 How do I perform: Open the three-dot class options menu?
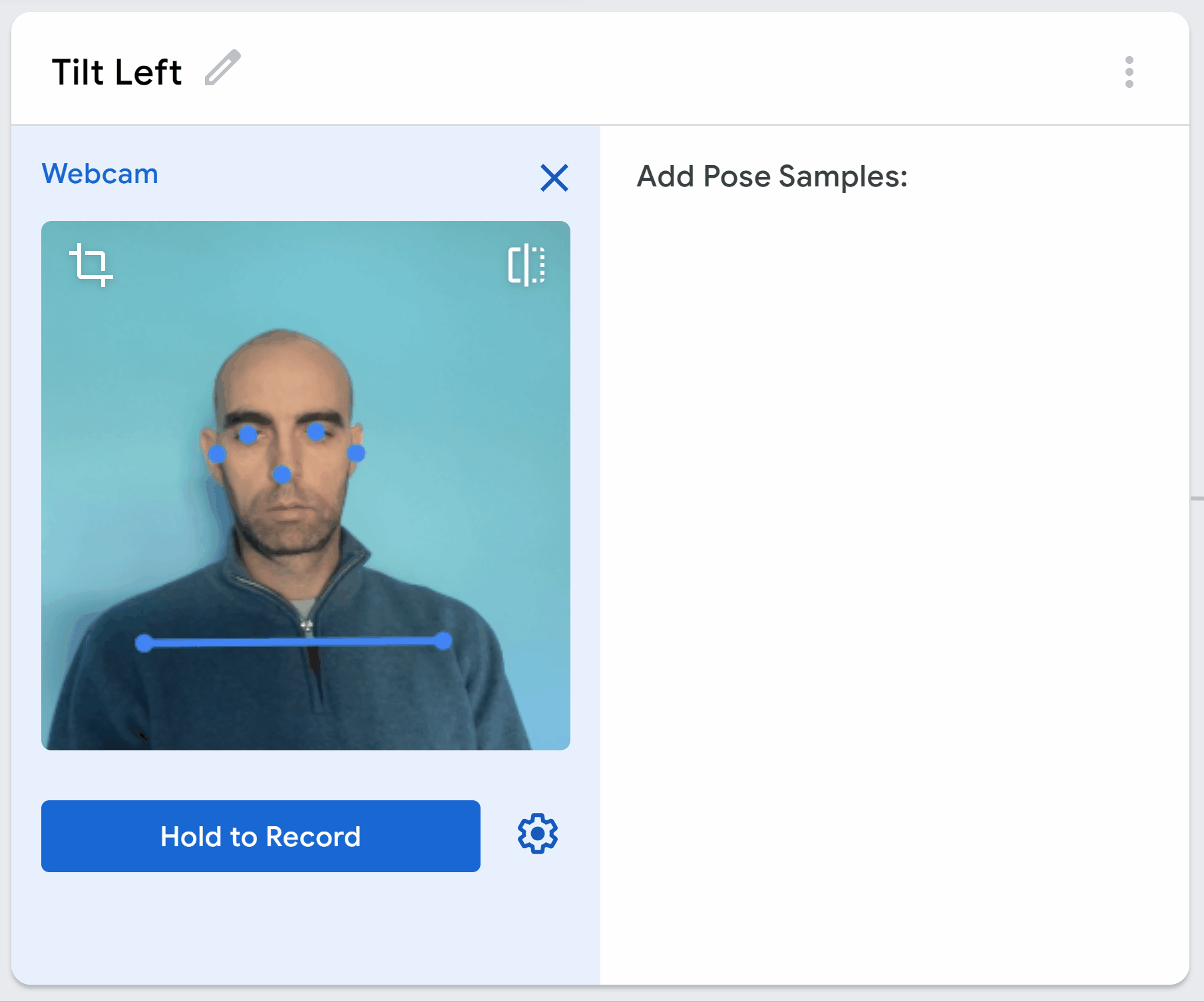click(1129, 72)
